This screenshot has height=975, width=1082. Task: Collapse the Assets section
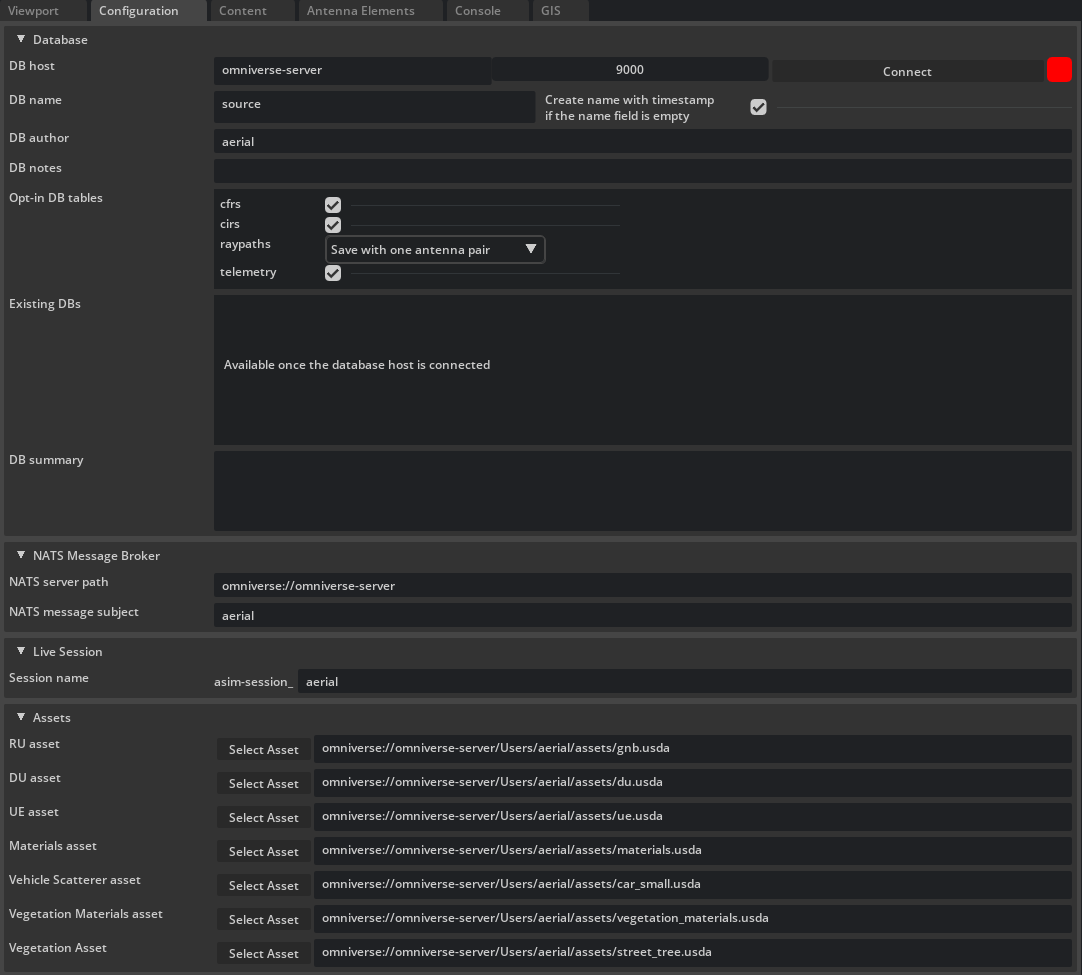pos(21,717)
